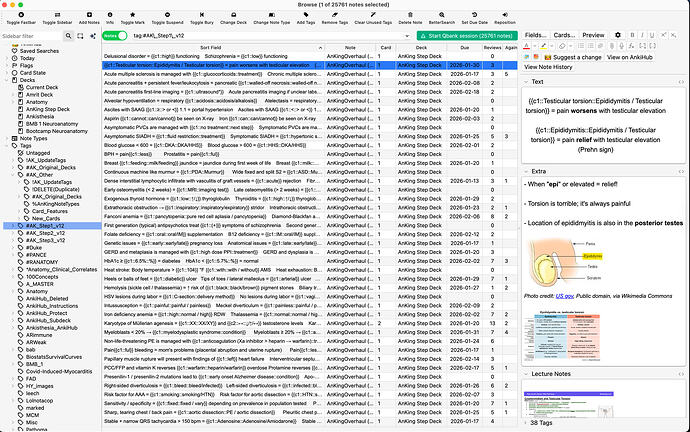Toggle the Notes/Cards switch

(115, 36)
